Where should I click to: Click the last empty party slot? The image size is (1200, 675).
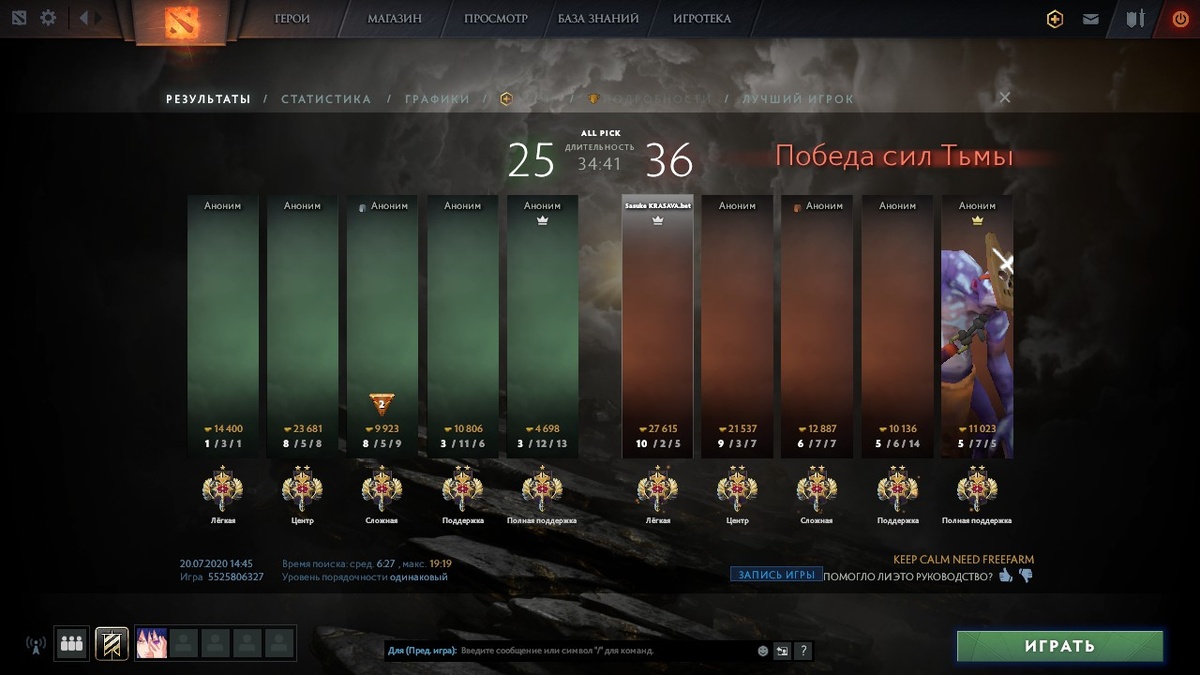[x=279, y=643]
